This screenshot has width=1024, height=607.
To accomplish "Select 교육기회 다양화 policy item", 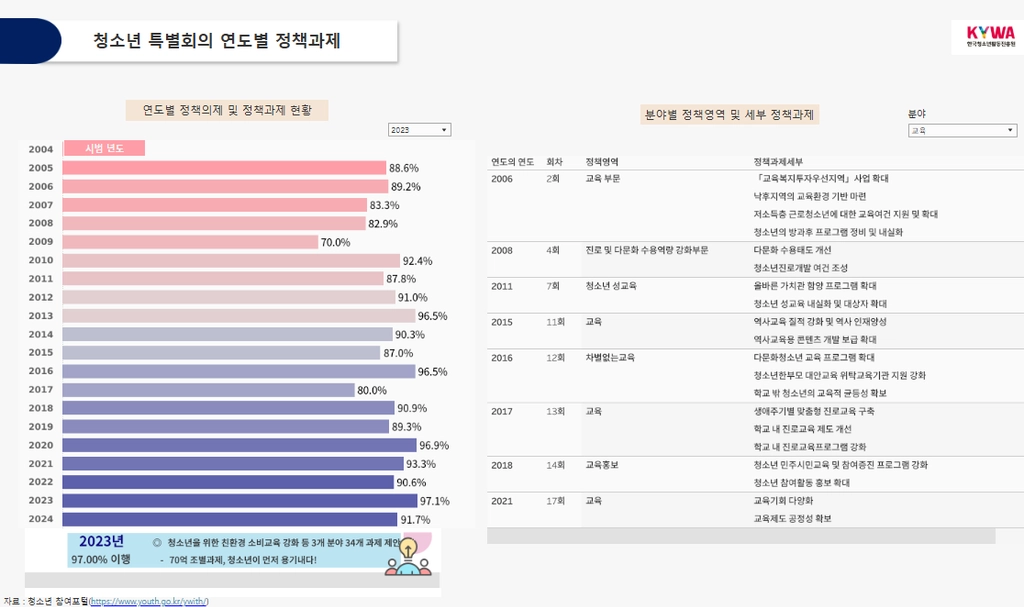I will point(783,500).
